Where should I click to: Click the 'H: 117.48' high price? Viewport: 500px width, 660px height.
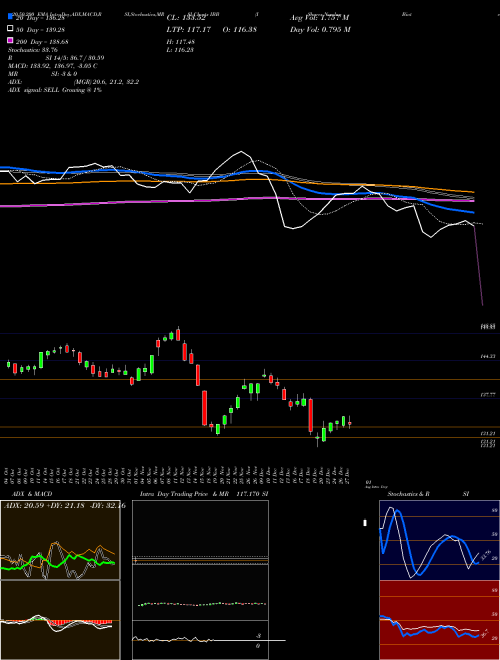pyautogui.click(x=181, y=42)
